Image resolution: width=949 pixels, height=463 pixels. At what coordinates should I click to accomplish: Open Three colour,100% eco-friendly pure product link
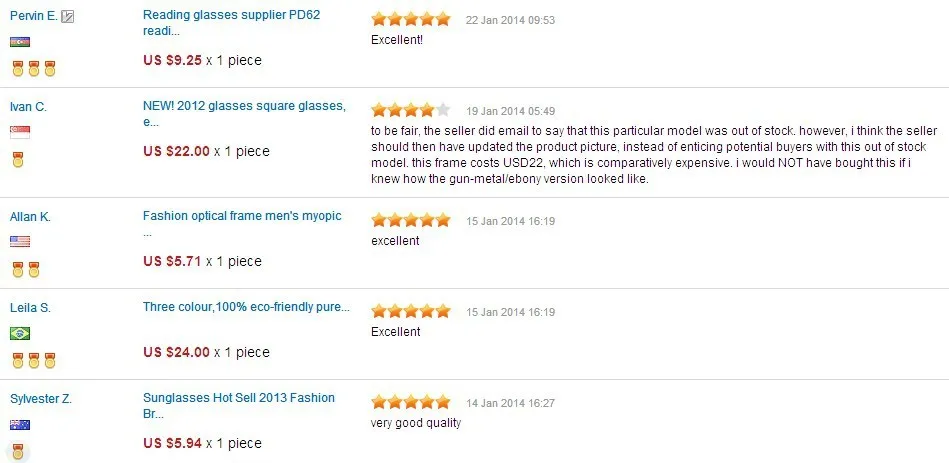pyautogui.click(x=246, y=307)
